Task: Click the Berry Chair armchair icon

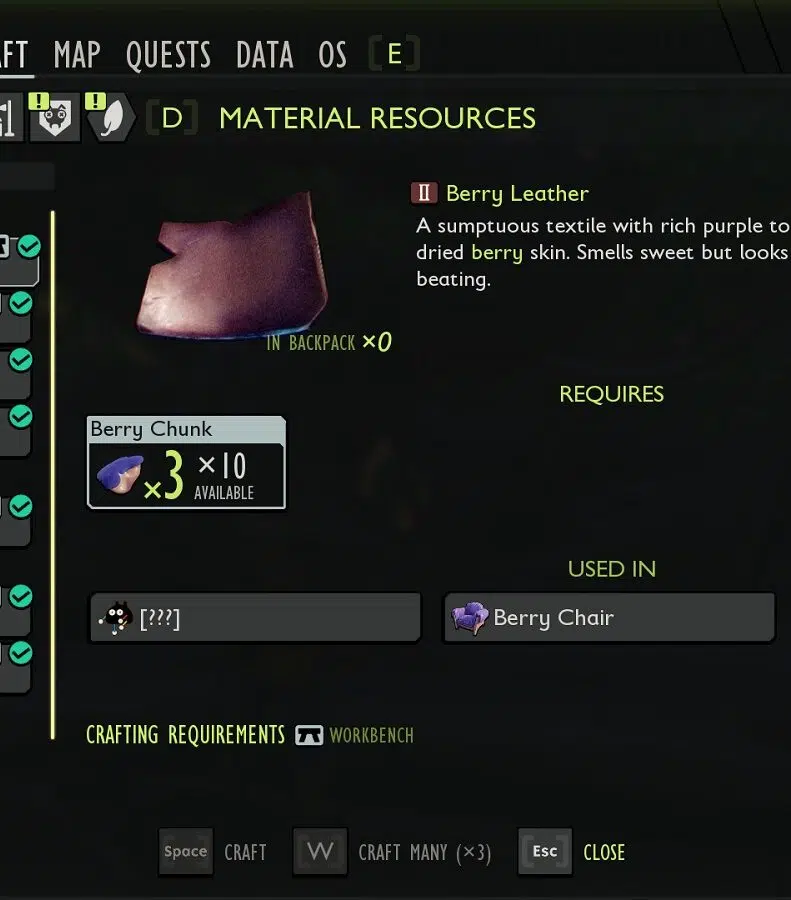Action: (470, 618)
